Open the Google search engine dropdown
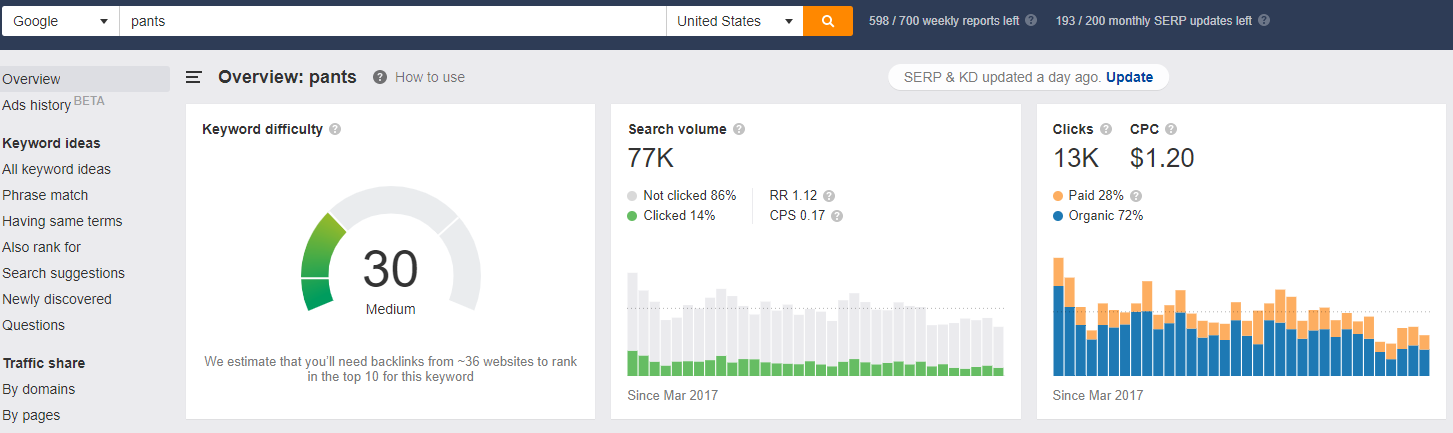Screen dimensions: 1453x433 coord(60,21)
